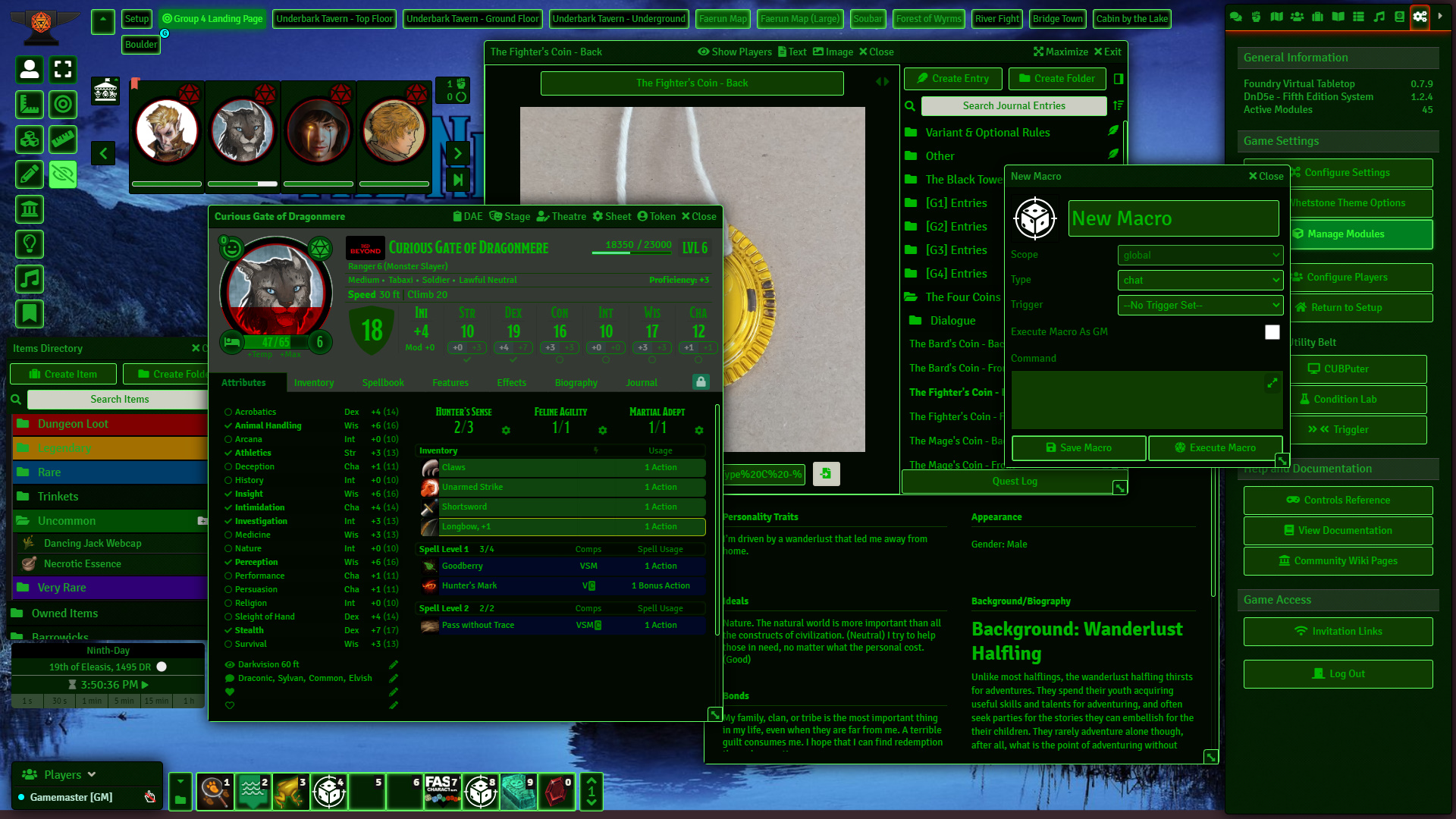Open the Combat Tracker fist tab icon

pyautogui.click(x=1256, y=17)
